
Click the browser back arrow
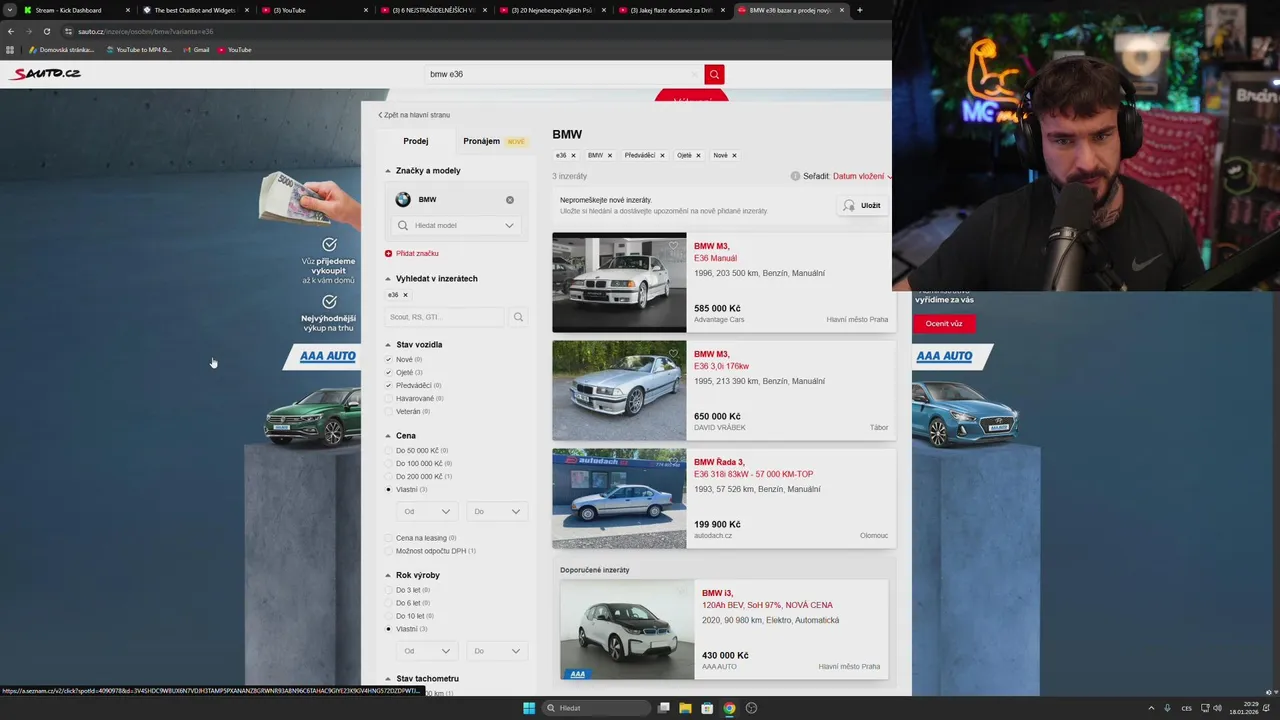tap(11, 31)
